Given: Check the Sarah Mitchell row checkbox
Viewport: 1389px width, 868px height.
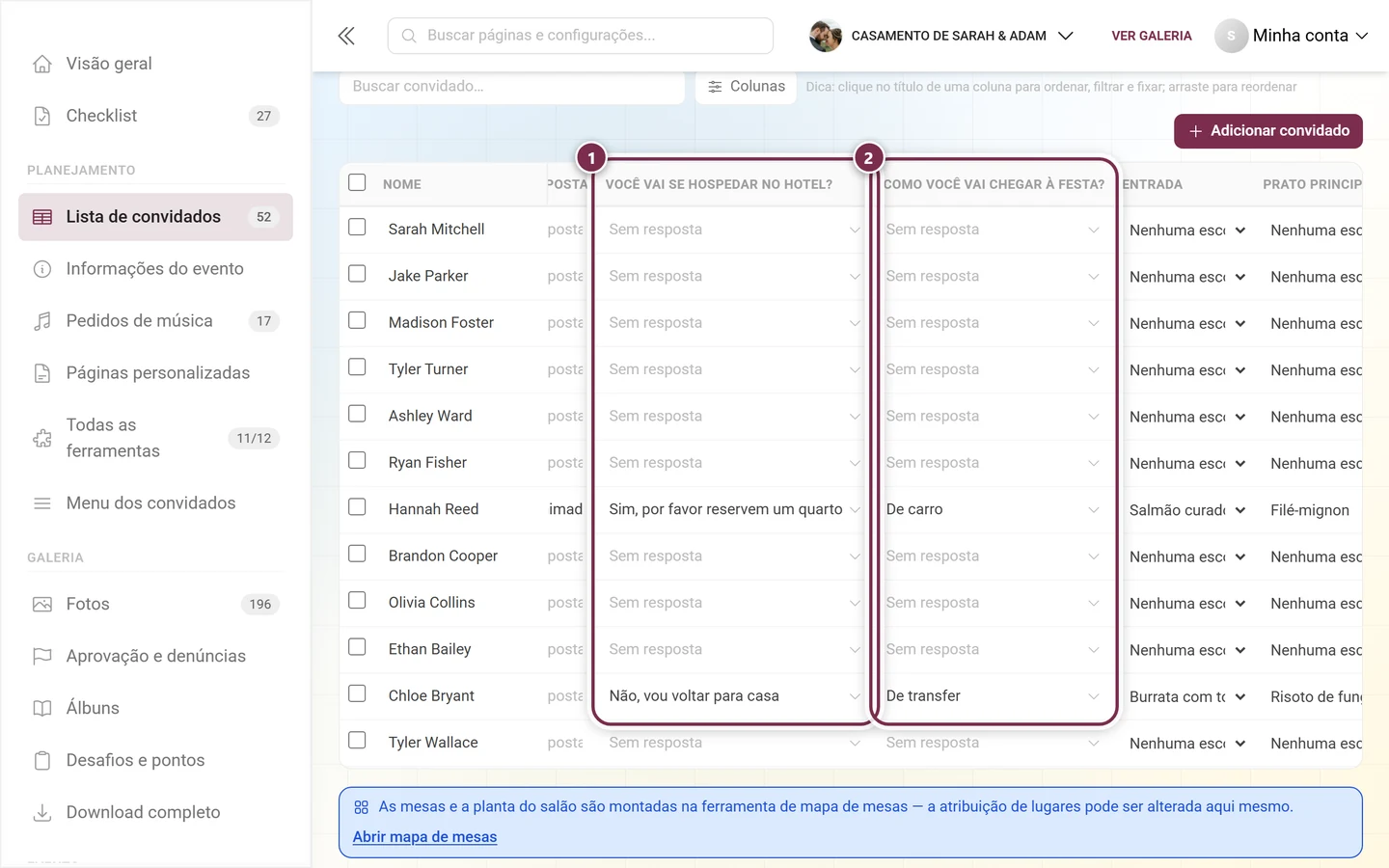Looking at the screenshot, I should click(357, 228).
